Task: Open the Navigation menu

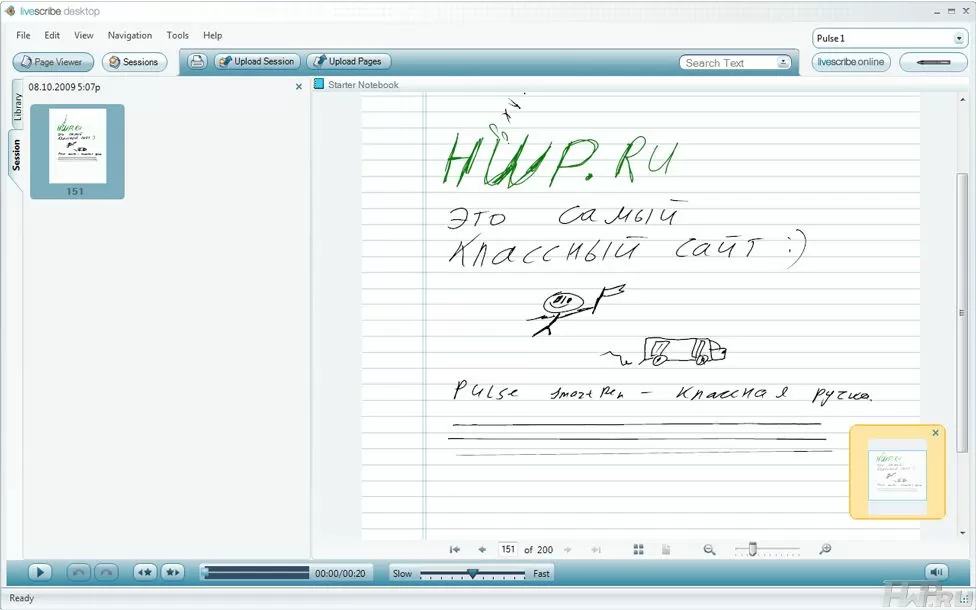Action: [x=129, y=35]
